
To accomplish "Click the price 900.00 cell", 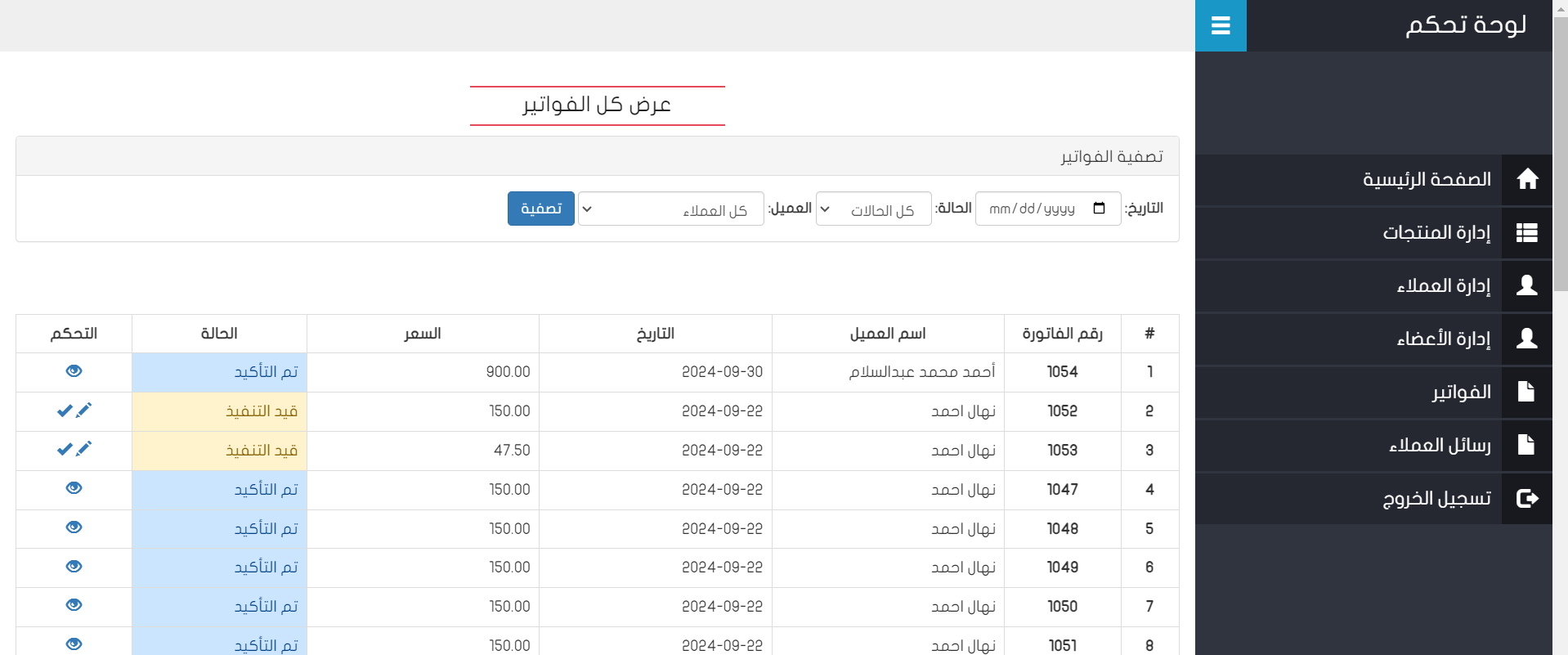I will pyautogui.click(x=423, y=372).
